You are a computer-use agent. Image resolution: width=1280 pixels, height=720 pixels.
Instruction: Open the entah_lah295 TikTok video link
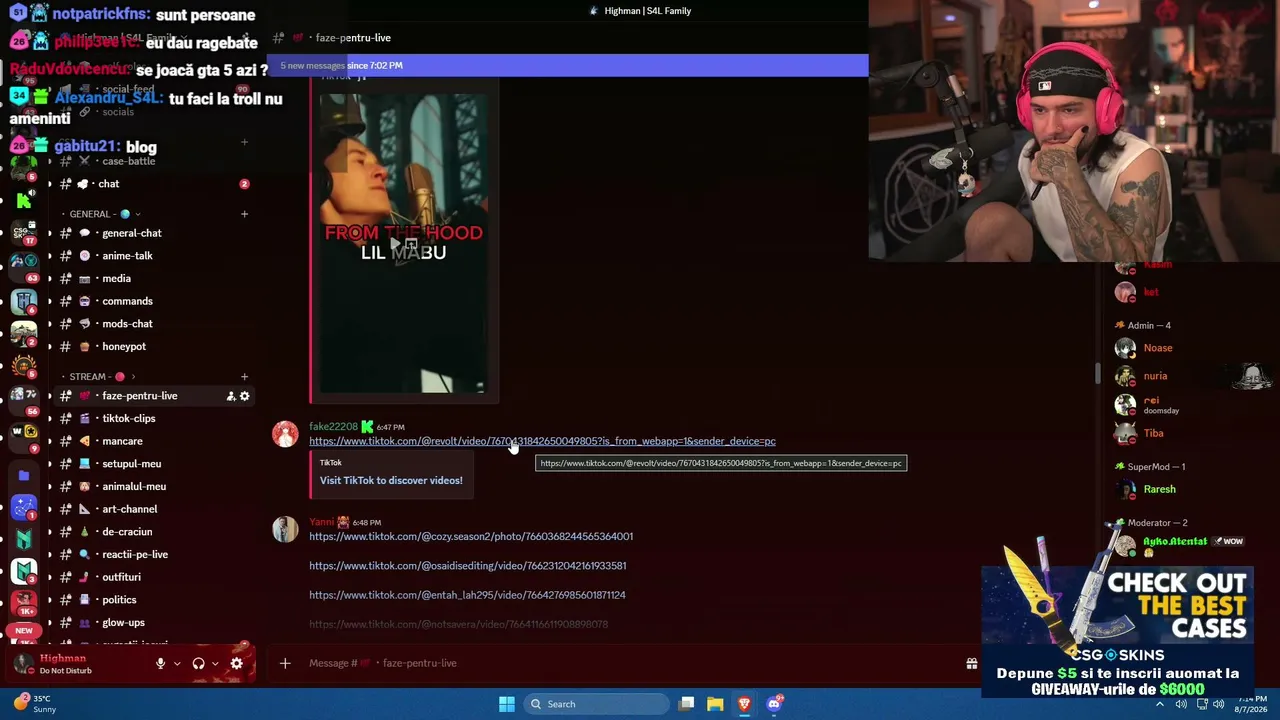click(467, 595)
